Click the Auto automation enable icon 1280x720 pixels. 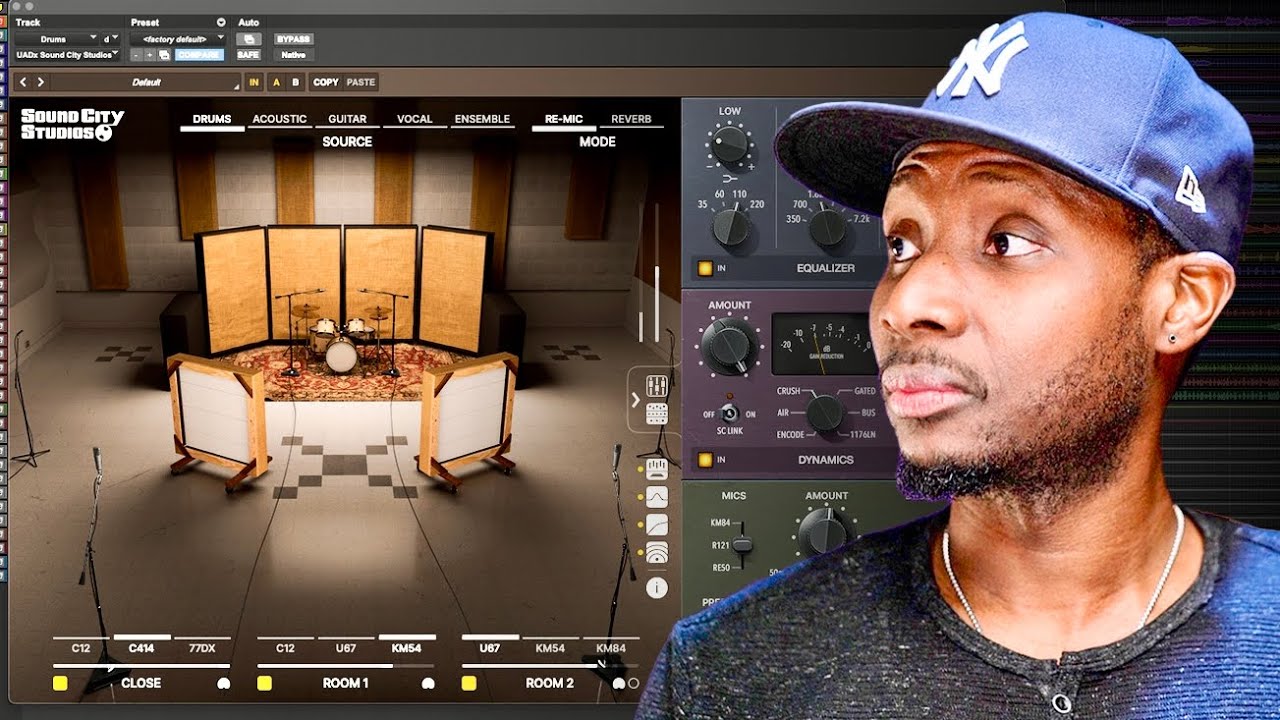248,39
